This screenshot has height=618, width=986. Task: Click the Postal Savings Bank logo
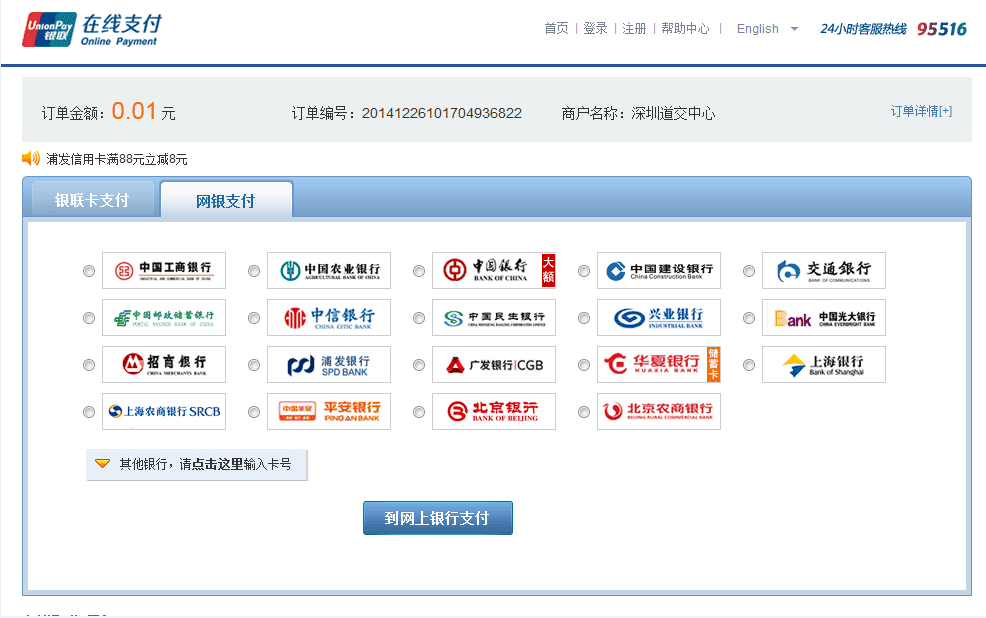[x=163, y=317]
